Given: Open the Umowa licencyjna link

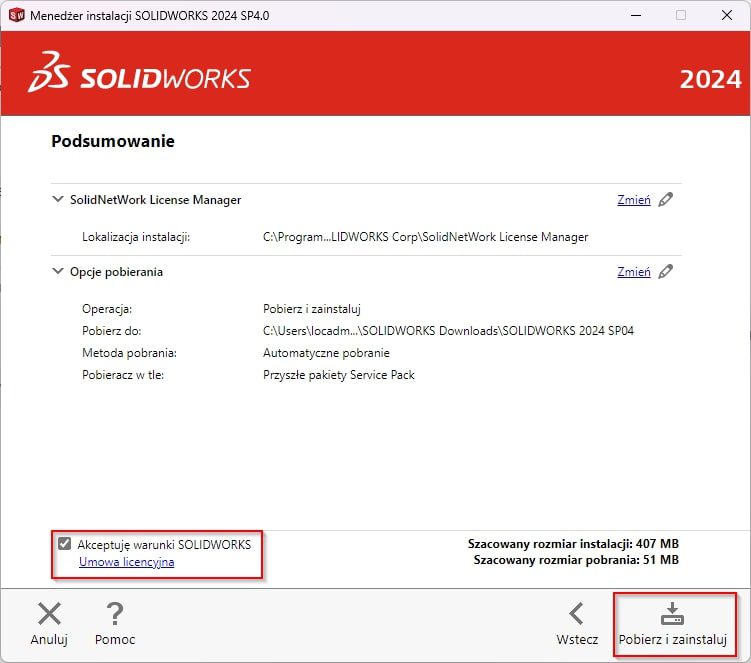Looking at the screenshot, I should coord(126,562).
